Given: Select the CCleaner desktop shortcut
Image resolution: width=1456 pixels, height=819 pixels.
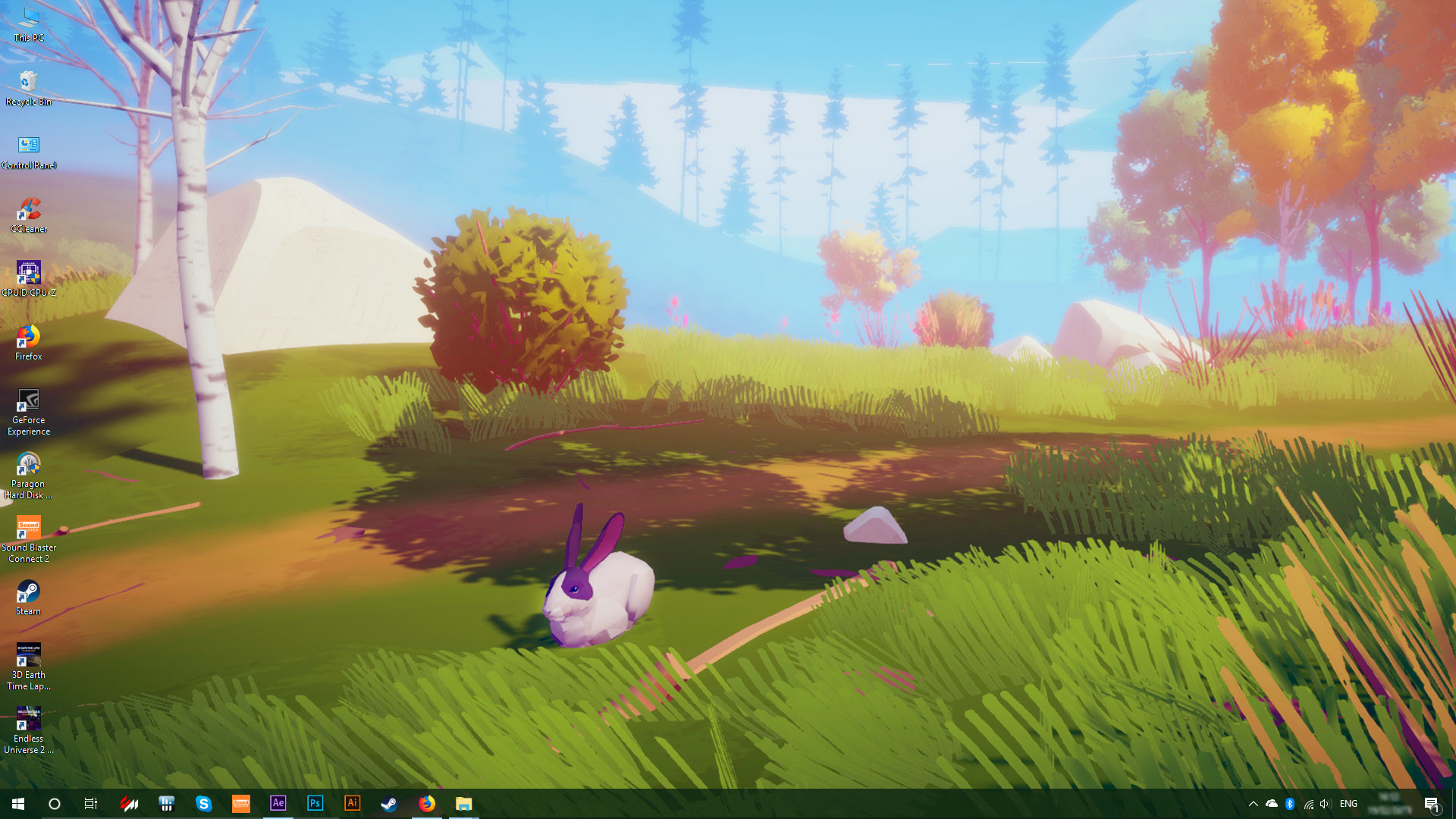Looking at the screenshot, I should [29, 209].
